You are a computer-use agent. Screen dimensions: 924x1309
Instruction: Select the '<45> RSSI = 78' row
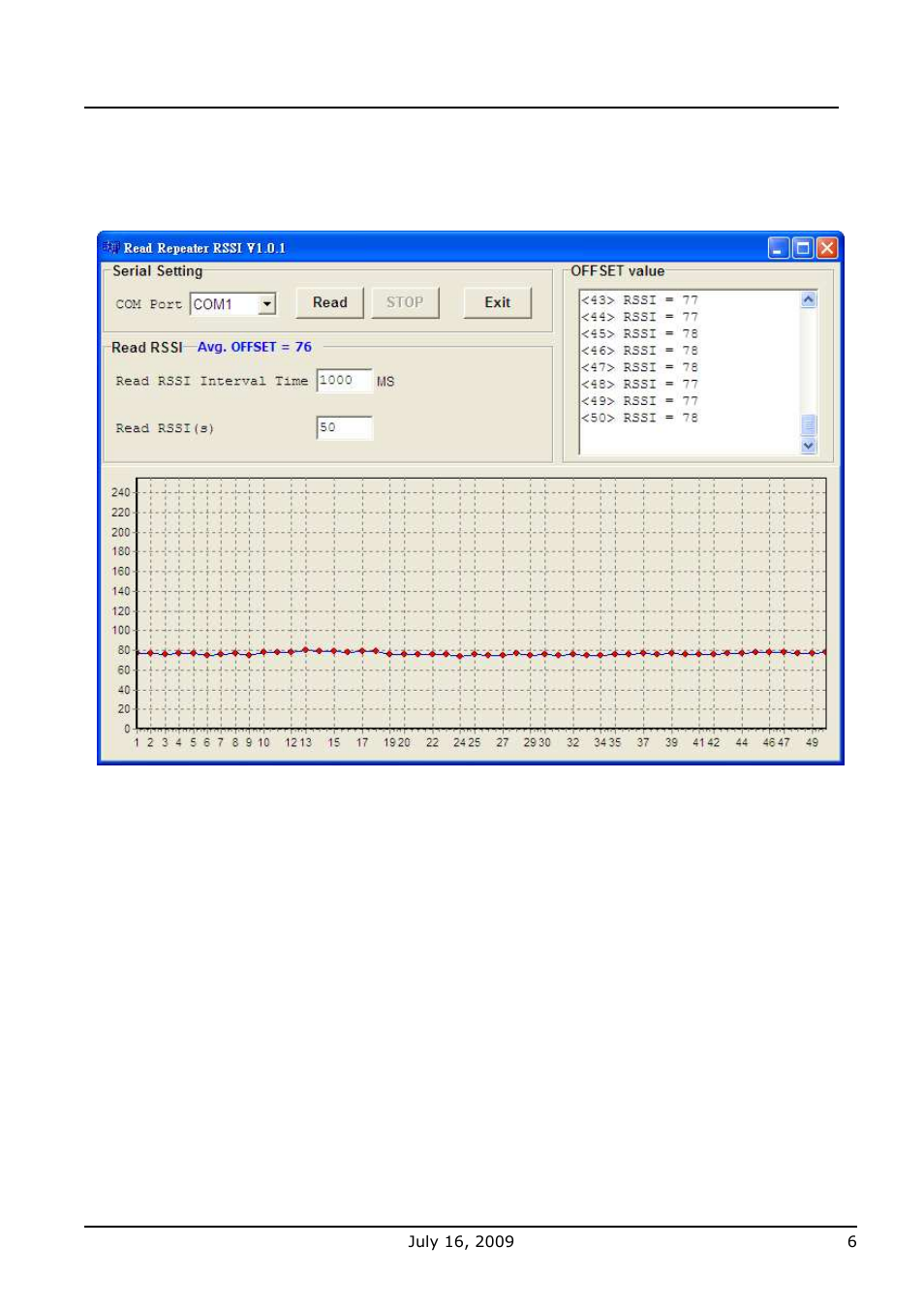[x=639, y=333]
